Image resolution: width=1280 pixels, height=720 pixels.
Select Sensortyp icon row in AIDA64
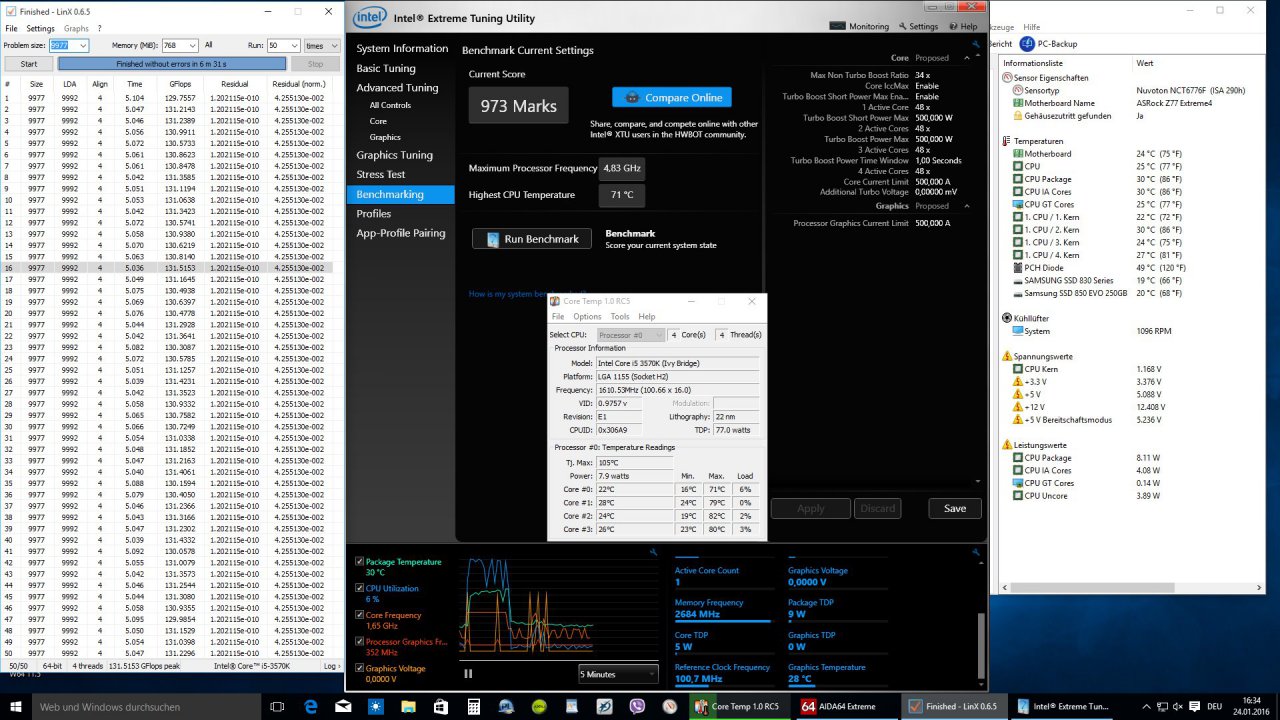pos(1016,90)
